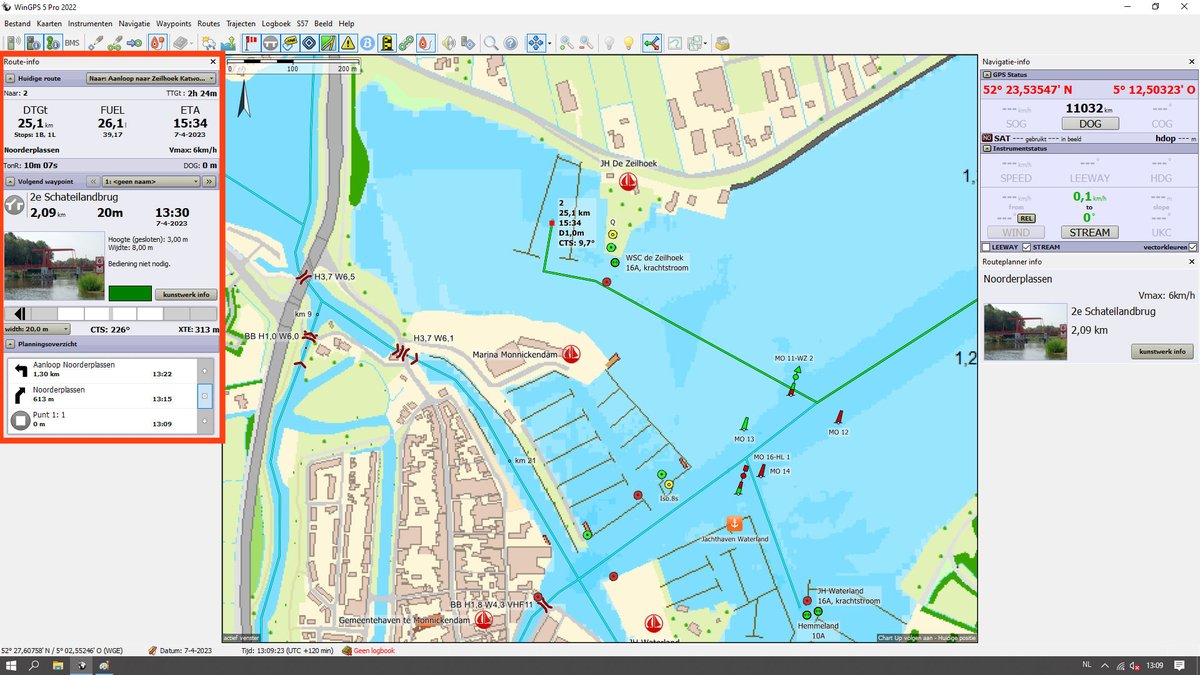
Task: Open the Navigatie menu
Action: coord(134,23)
